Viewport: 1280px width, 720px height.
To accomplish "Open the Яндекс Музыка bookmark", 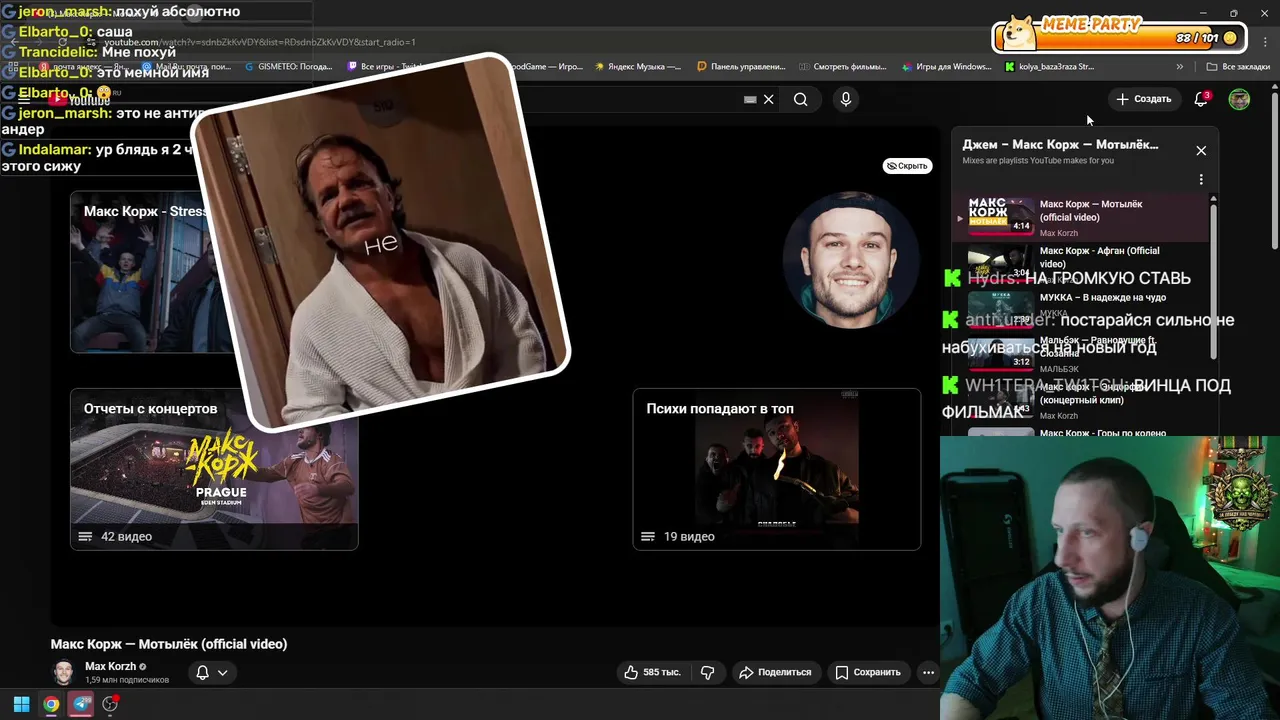I will (638, 67).
